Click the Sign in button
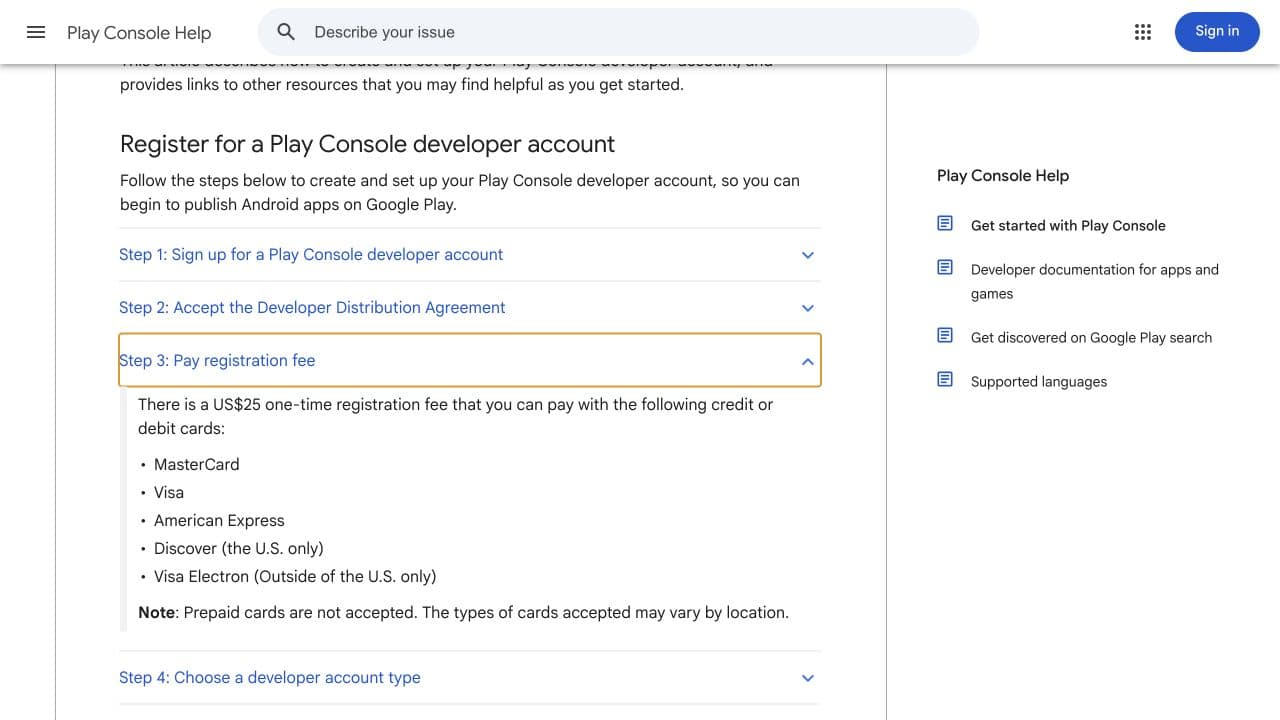Image resolution: width=1280 pixels, height=720 pixels. point(1217,32)
